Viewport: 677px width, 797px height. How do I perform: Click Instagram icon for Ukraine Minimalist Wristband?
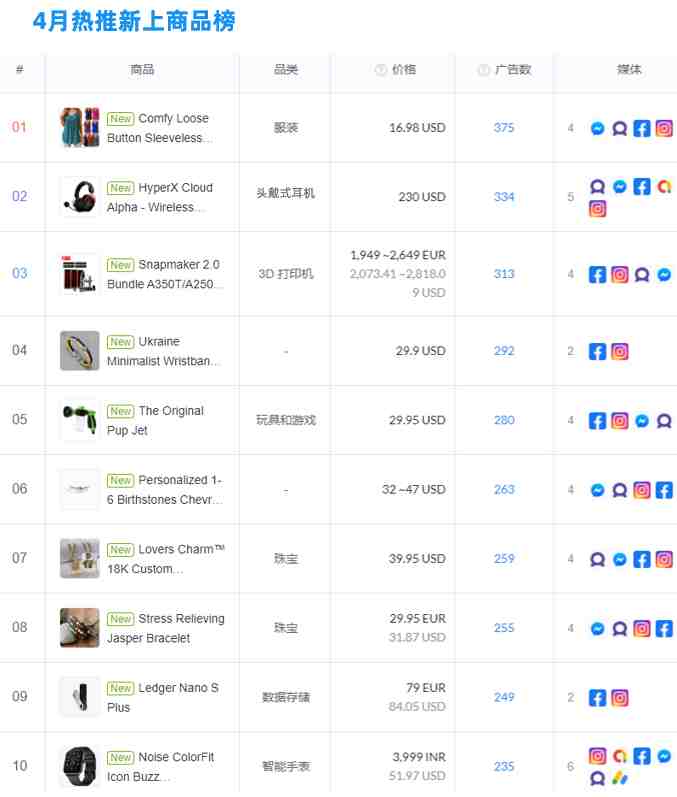620,351
